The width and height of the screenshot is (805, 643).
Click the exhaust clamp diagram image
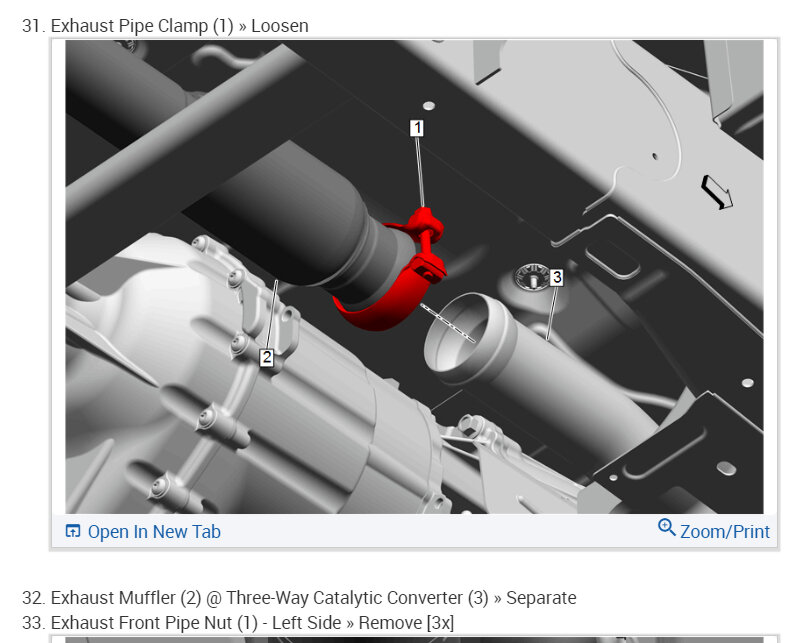414,277
